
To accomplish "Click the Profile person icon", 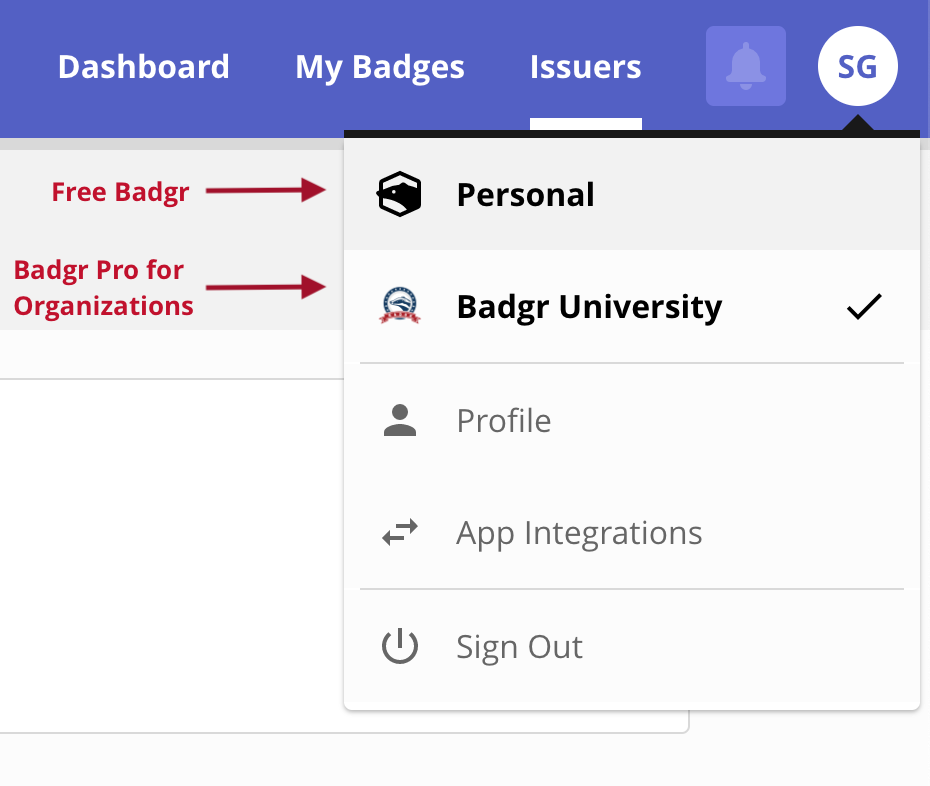I will pyautogui.click(x=399, y=420).
